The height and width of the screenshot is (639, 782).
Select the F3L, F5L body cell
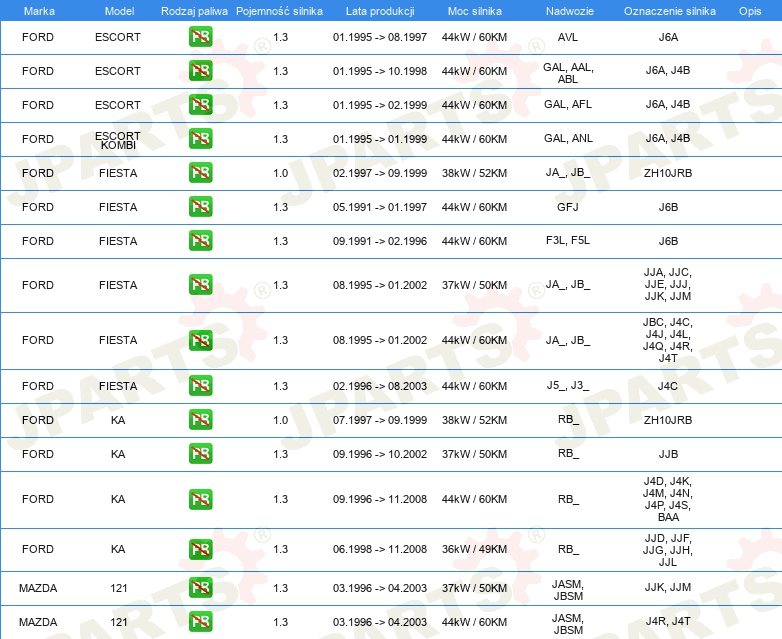coord(568,240)
